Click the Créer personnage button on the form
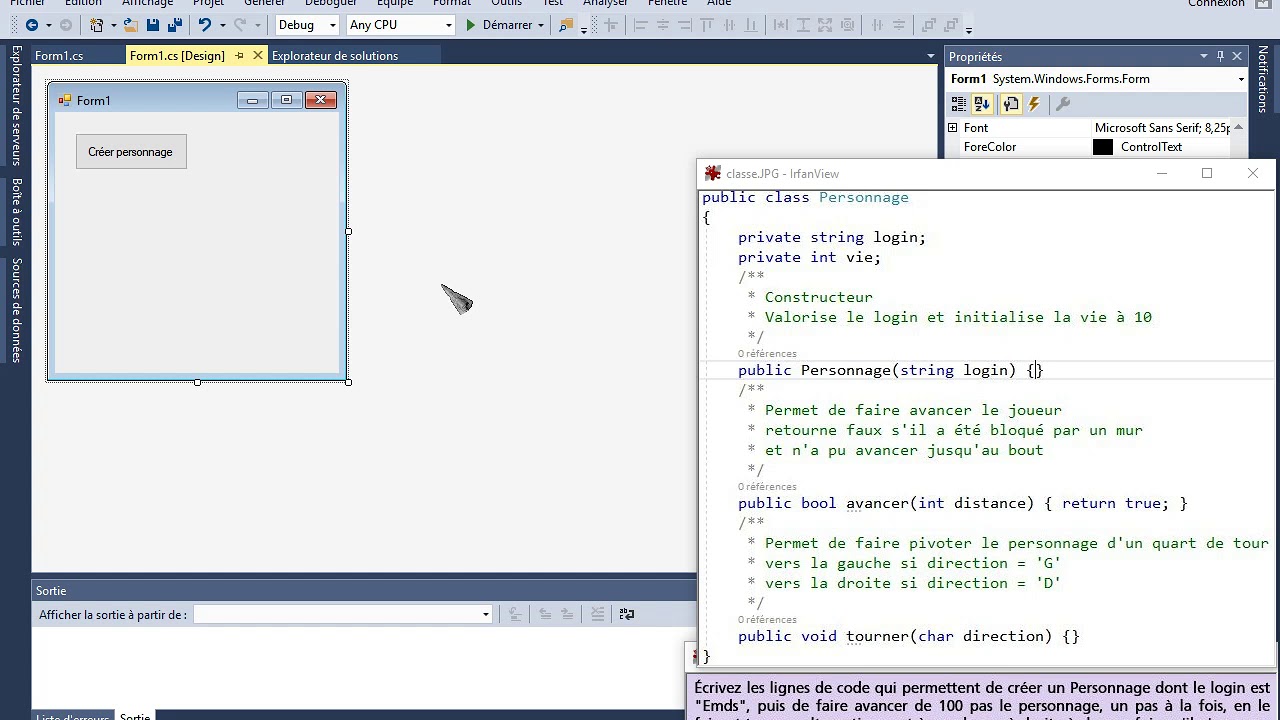 [x=131, y=152]
